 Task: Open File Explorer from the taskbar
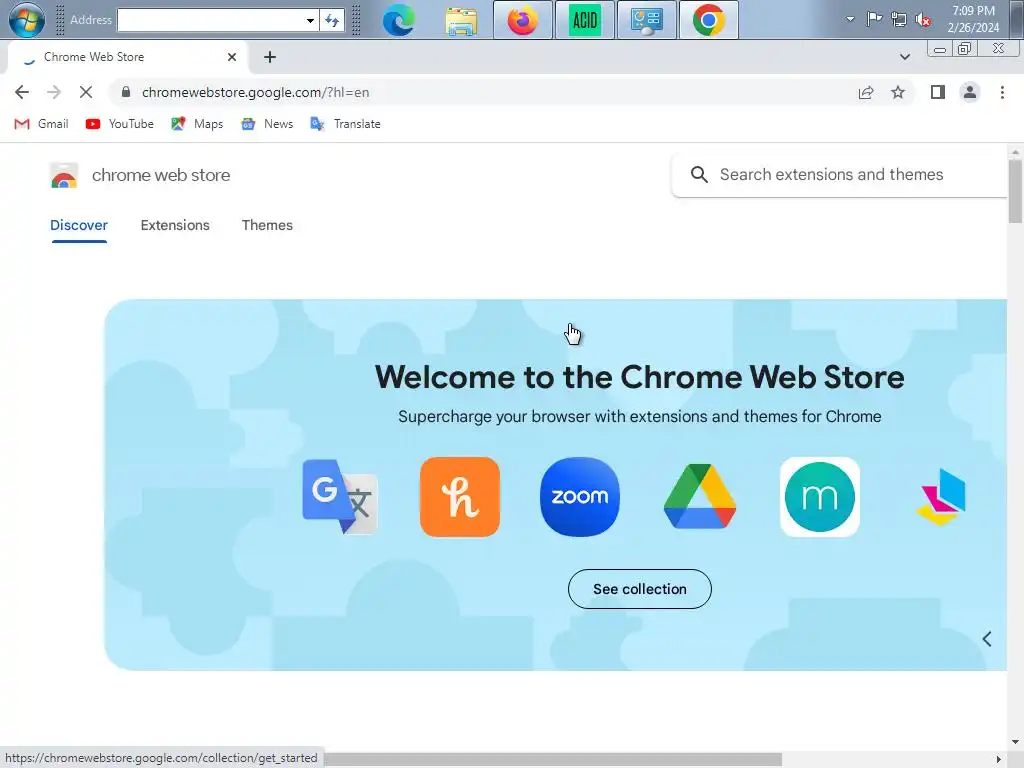pos(461,20)
